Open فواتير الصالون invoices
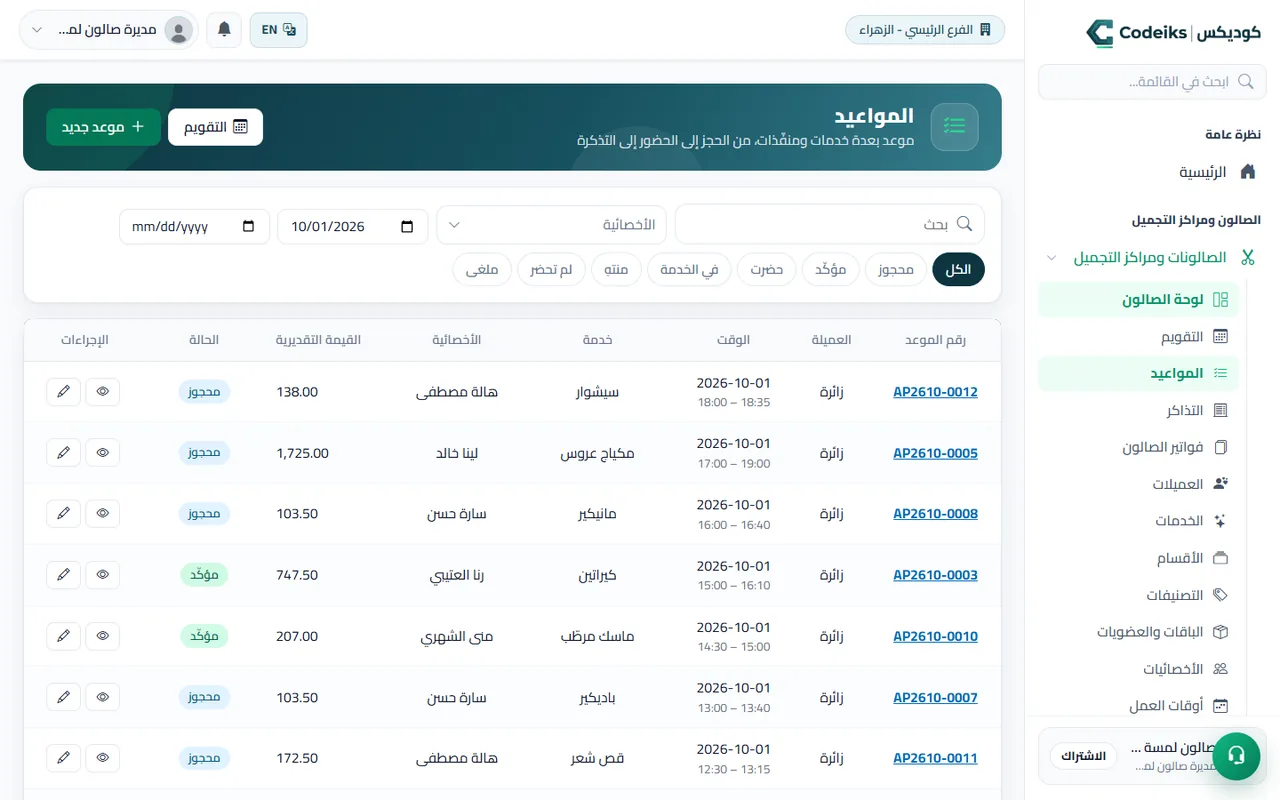1280x800 pixels. [1138, 447]
